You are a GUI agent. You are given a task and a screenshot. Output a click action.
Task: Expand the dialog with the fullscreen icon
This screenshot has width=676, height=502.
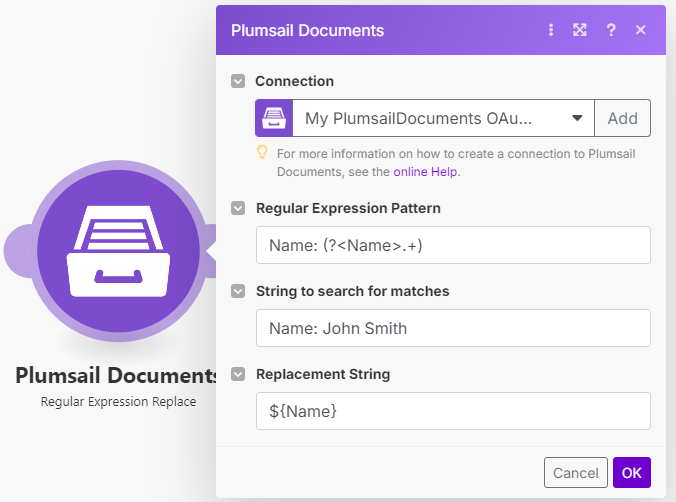coord(580,30)
